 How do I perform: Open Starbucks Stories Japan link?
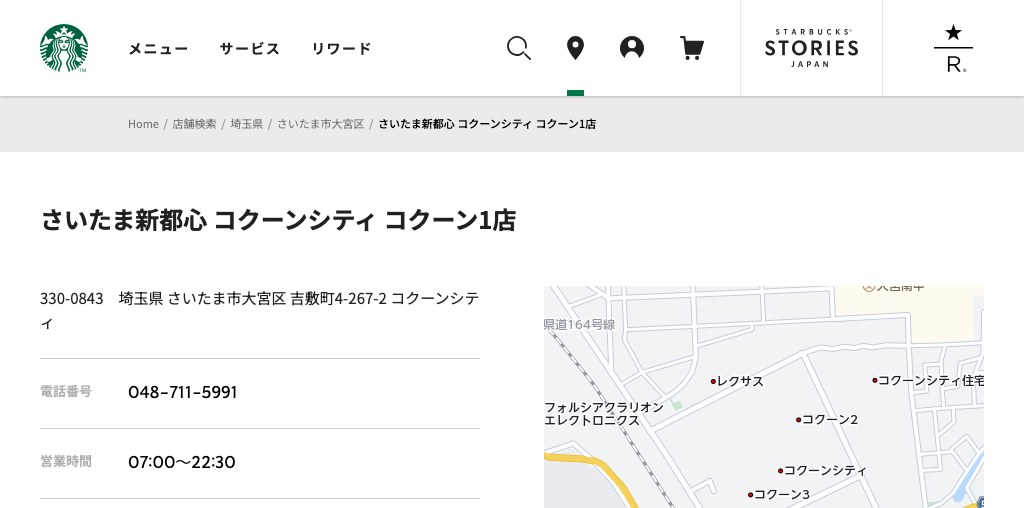(811, 48)
